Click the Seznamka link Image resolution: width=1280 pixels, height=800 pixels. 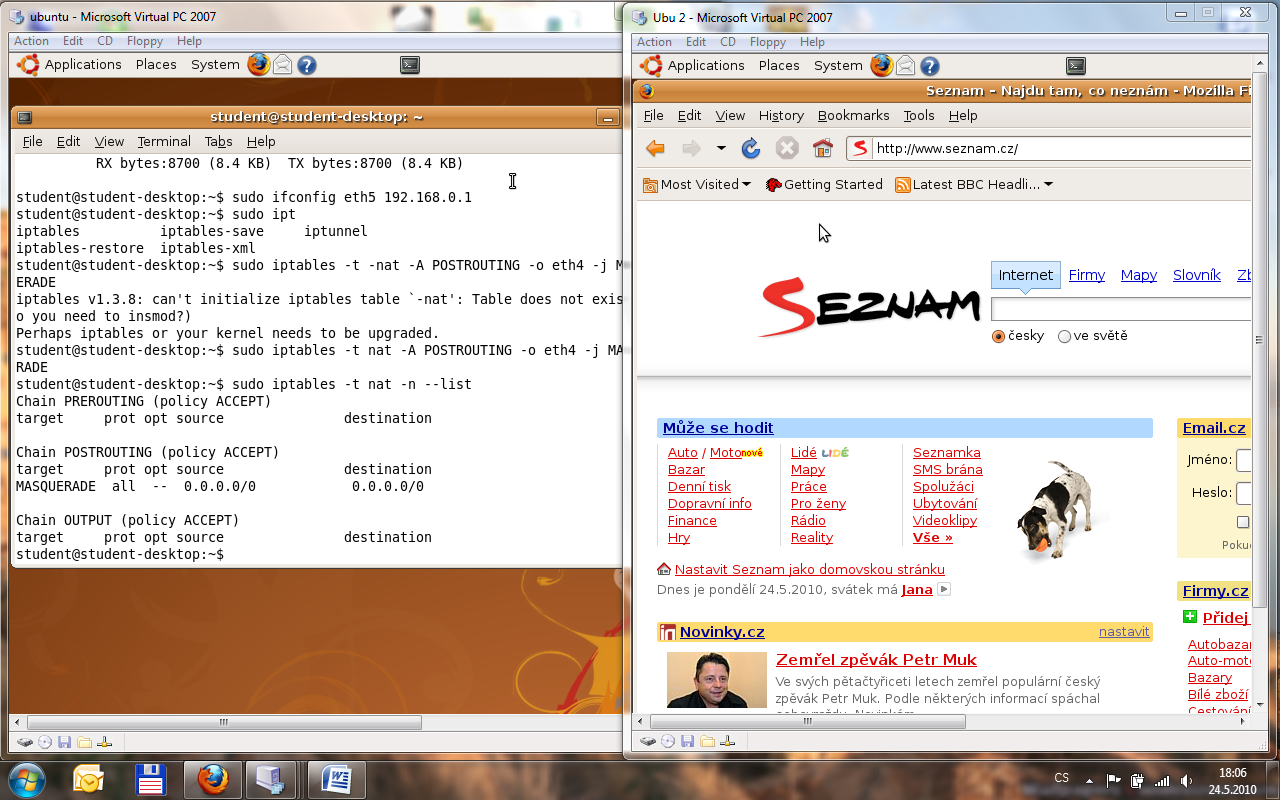946,453
